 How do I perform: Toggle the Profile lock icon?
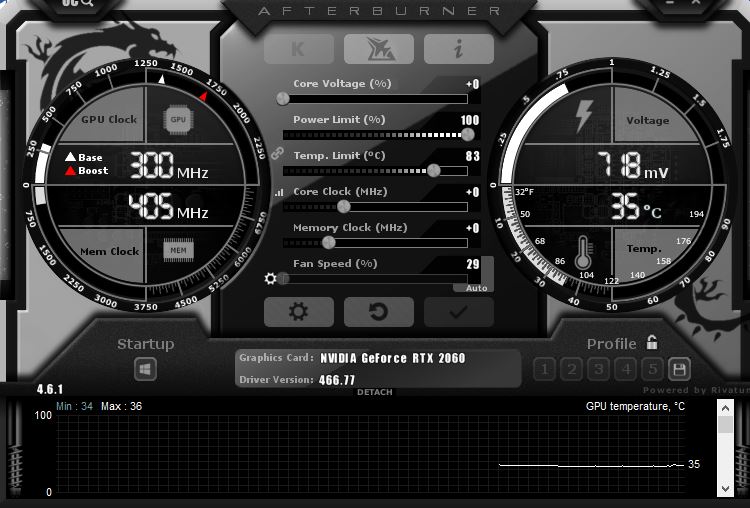coord(652,342)
